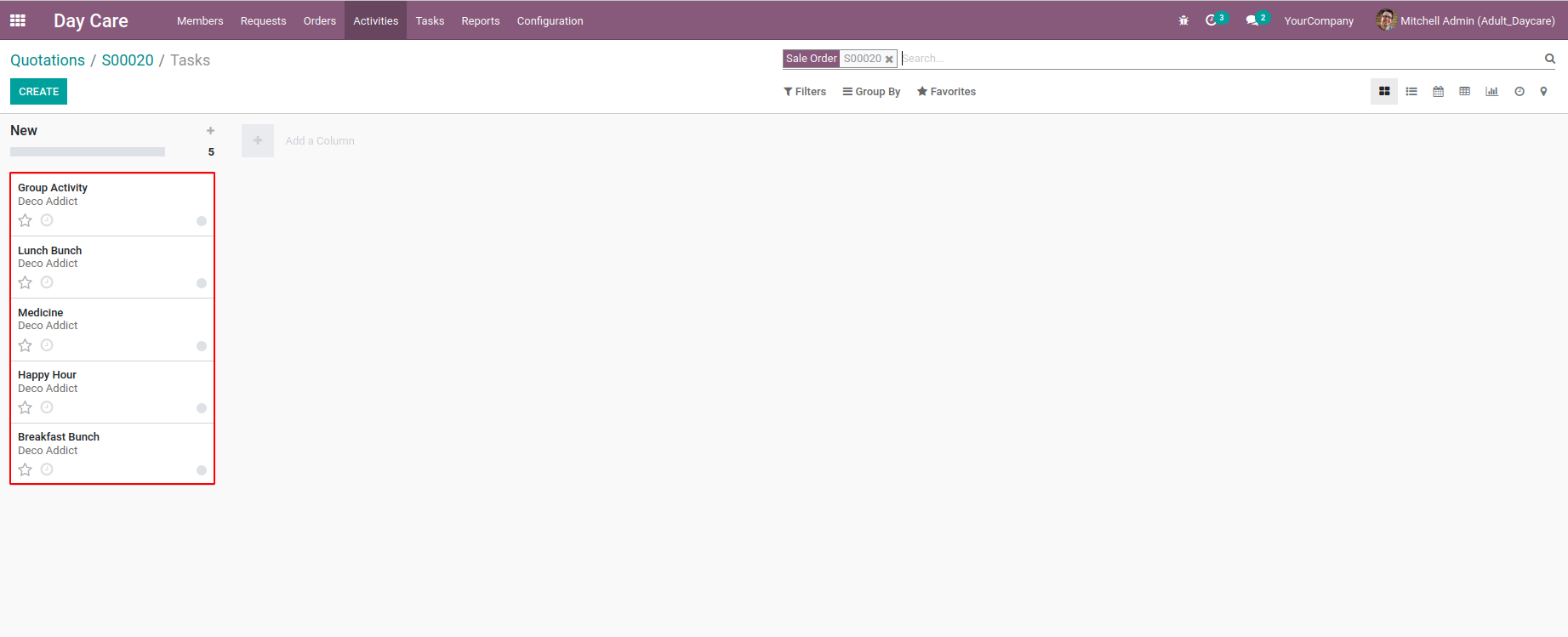Click the New column progress bar
This screenshot has height=637, width=1568.
[88, 151]
